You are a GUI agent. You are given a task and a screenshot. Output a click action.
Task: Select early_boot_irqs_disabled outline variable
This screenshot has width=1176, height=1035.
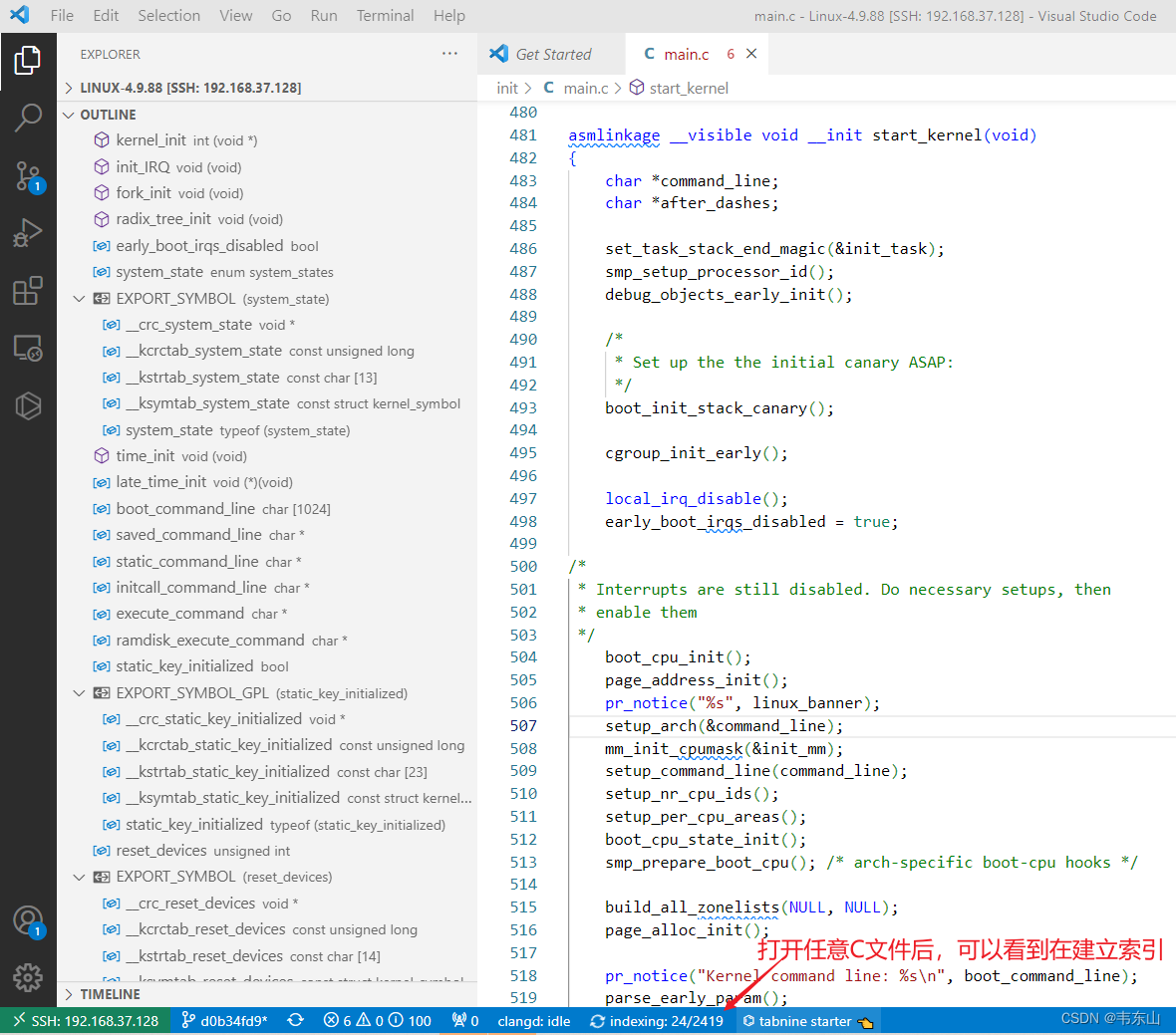[x=266, y=246]
